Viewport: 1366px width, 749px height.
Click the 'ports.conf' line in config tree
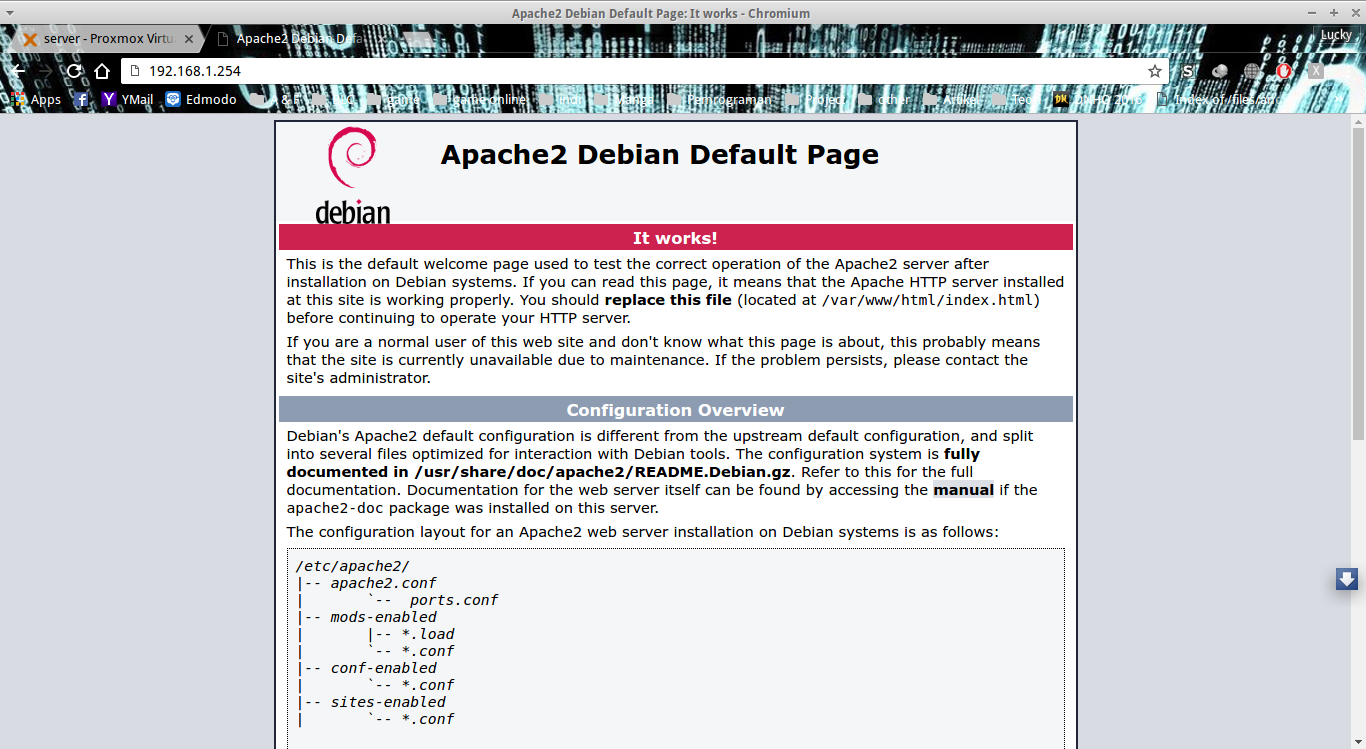pos(454,600)
